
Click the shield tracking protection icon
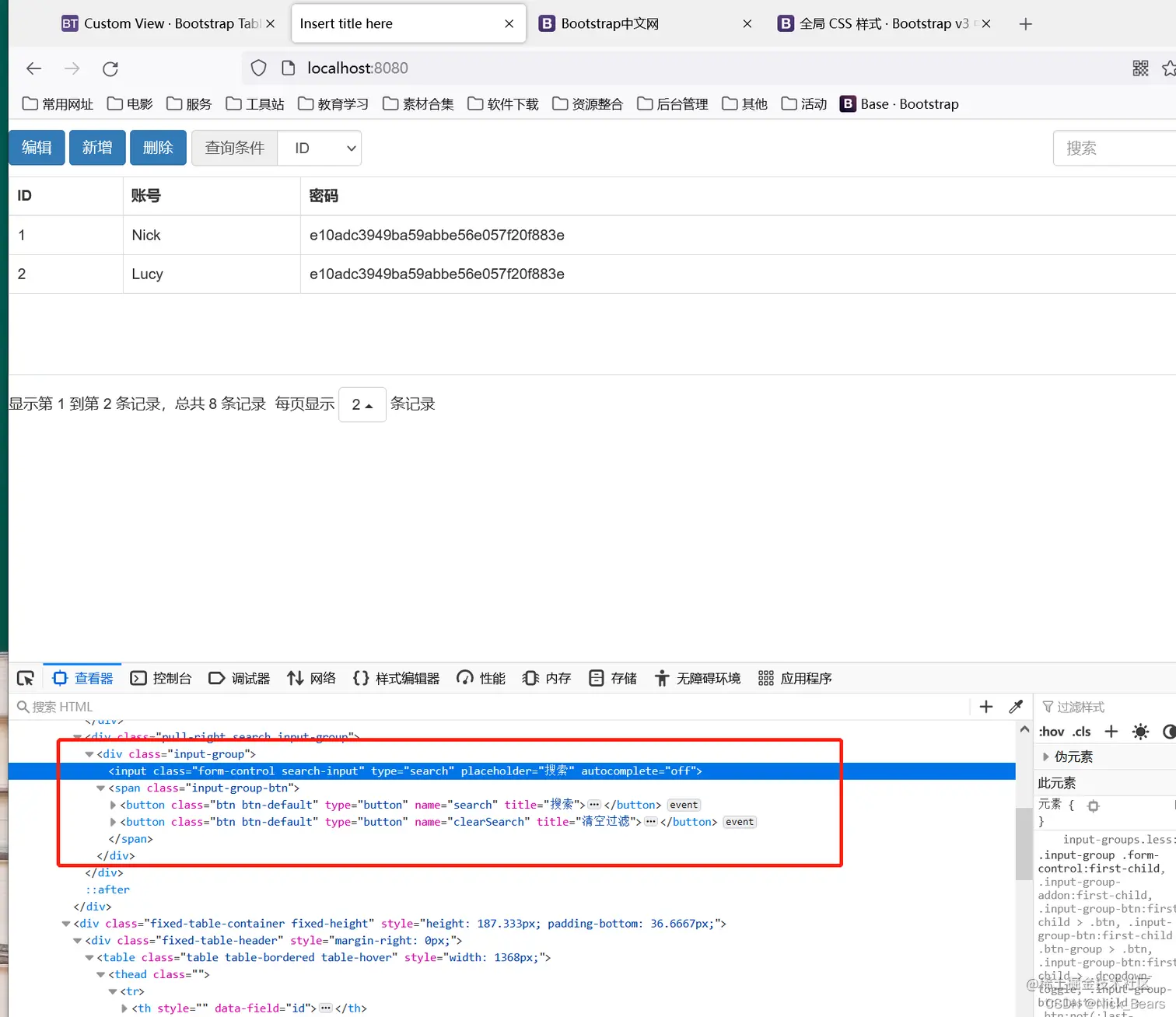point(259,68)
